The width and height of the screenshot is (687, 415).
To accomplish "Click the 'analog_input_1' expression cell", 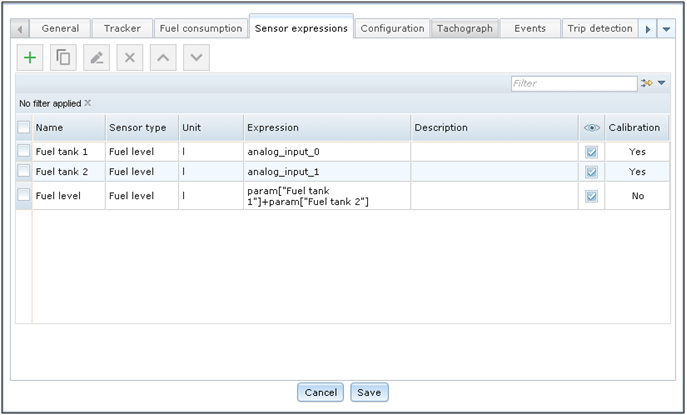I will (327, 172).
